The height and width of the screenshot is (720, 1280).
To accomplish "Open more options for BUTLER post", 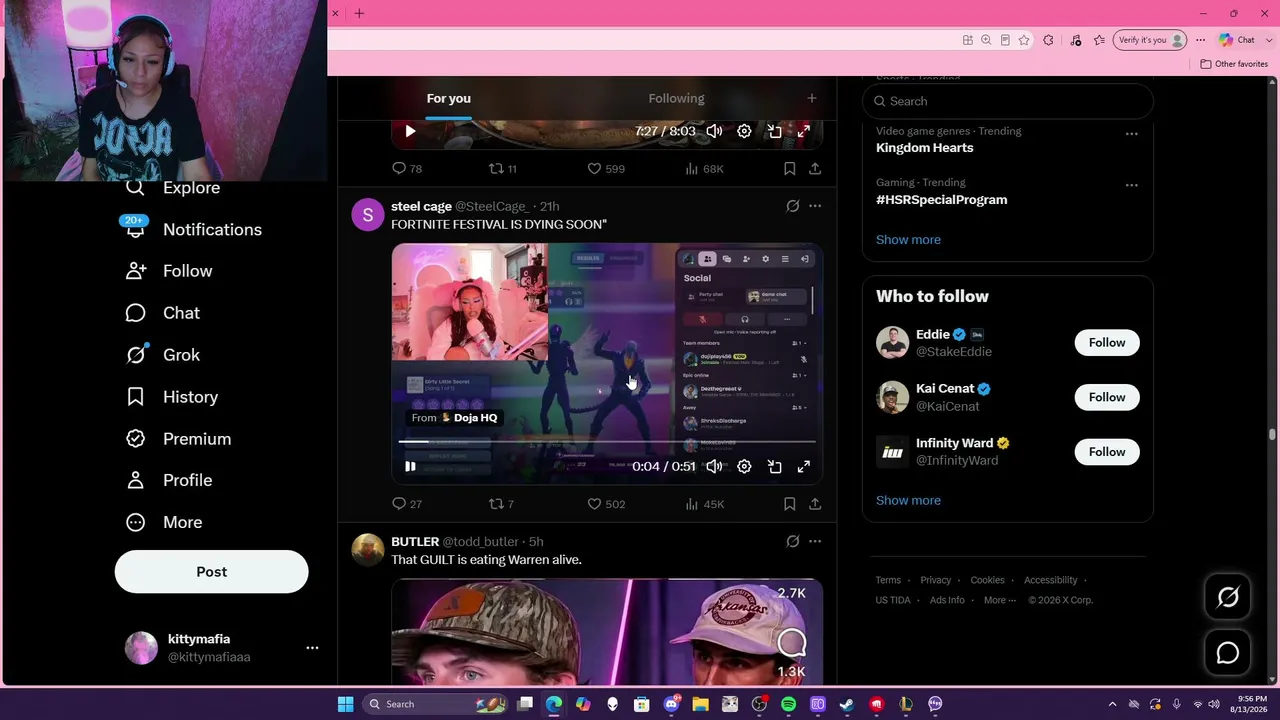I will point(815,541).
